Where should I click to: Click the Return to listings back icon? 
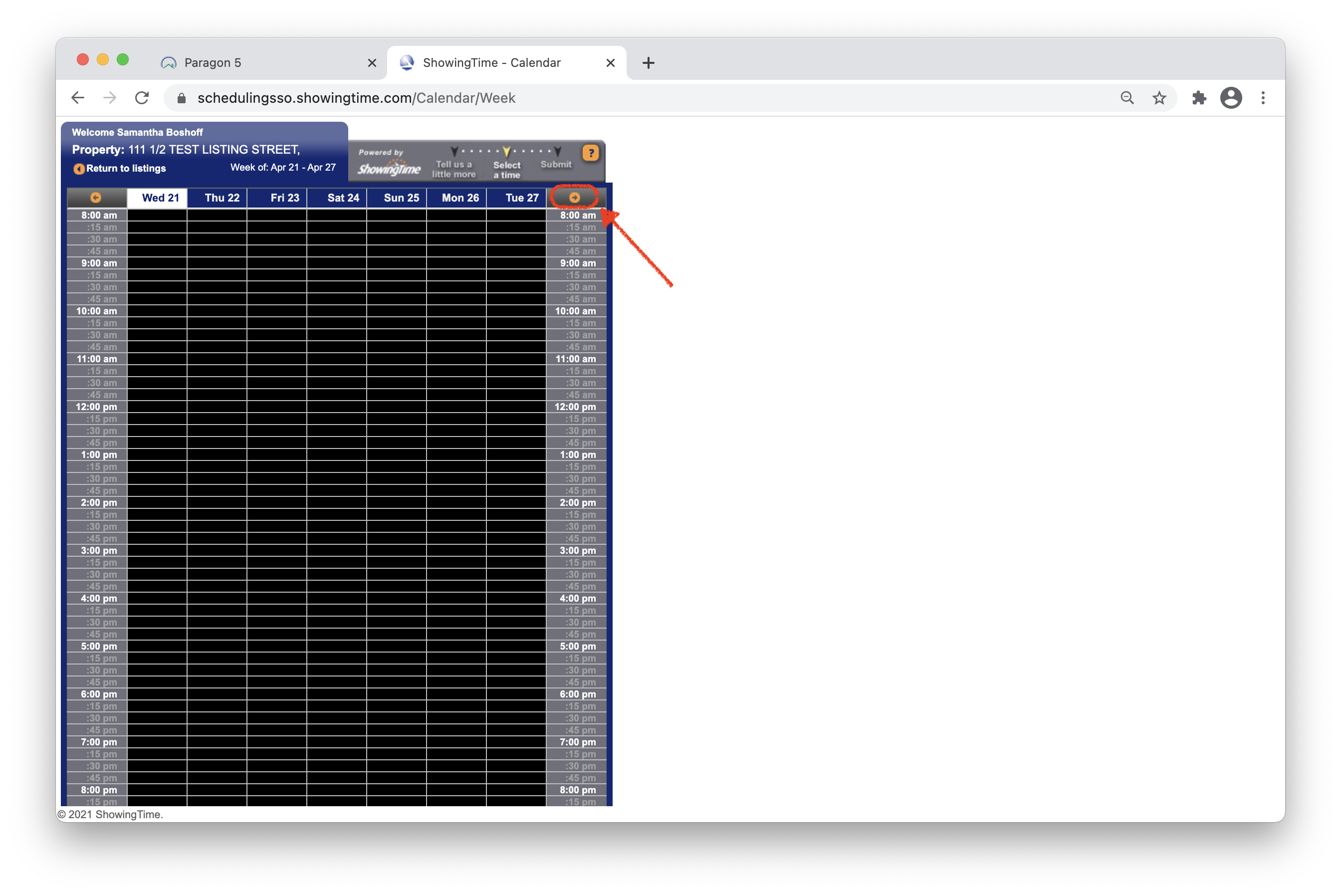pos(79,169)
